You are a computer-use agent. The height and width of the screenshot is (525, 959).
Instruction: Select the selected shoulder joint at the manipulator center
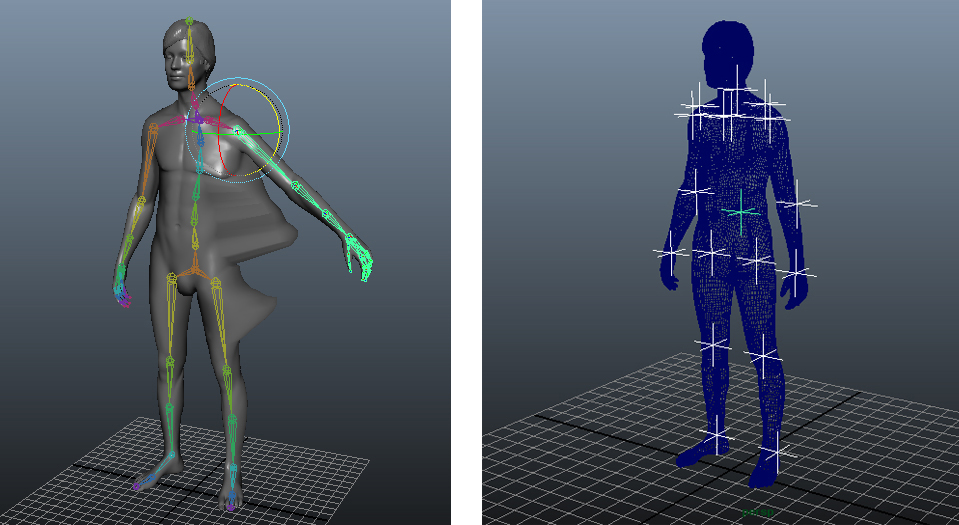click(238, 131)
